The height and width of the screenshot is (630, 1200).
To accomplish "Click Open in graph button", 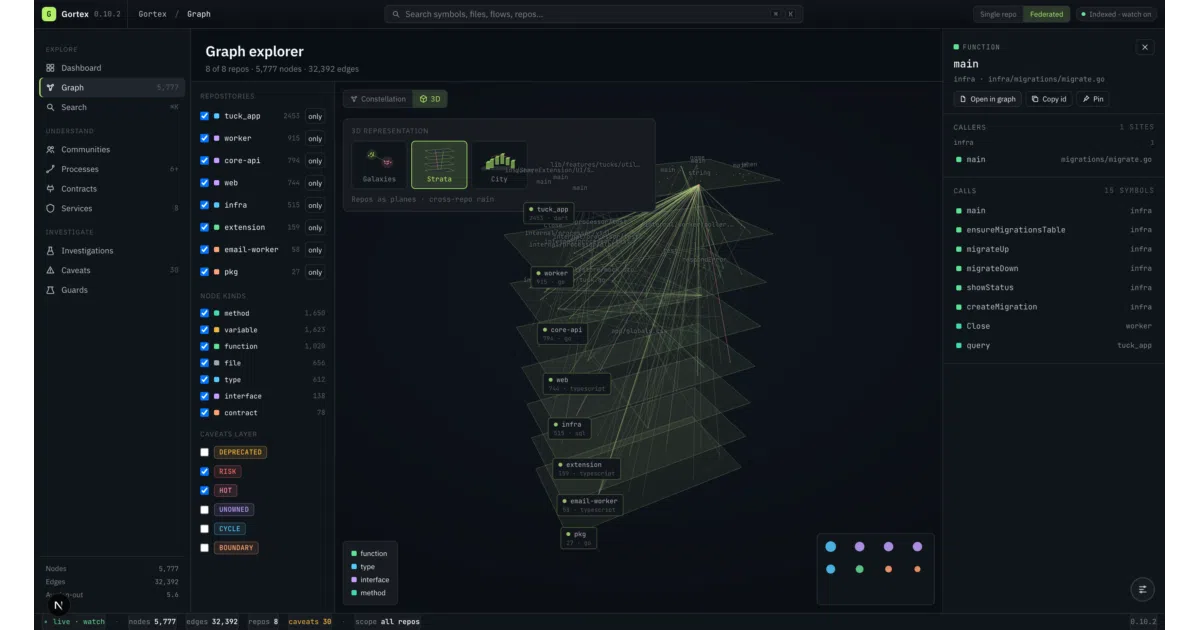I will click(987, 99).
